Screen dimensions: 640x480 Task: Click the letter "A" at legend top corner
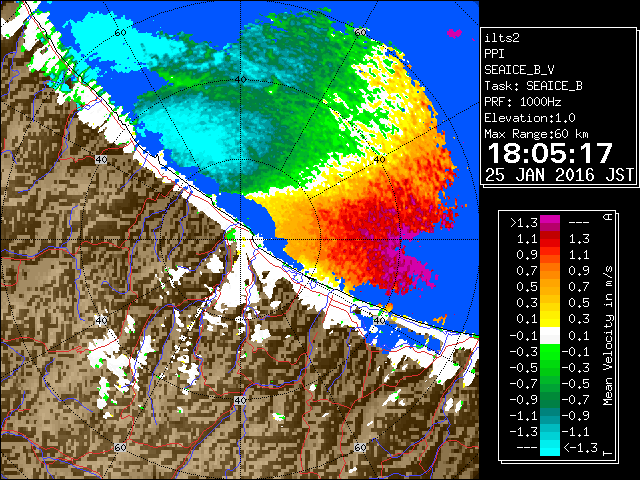click(608, 216)
